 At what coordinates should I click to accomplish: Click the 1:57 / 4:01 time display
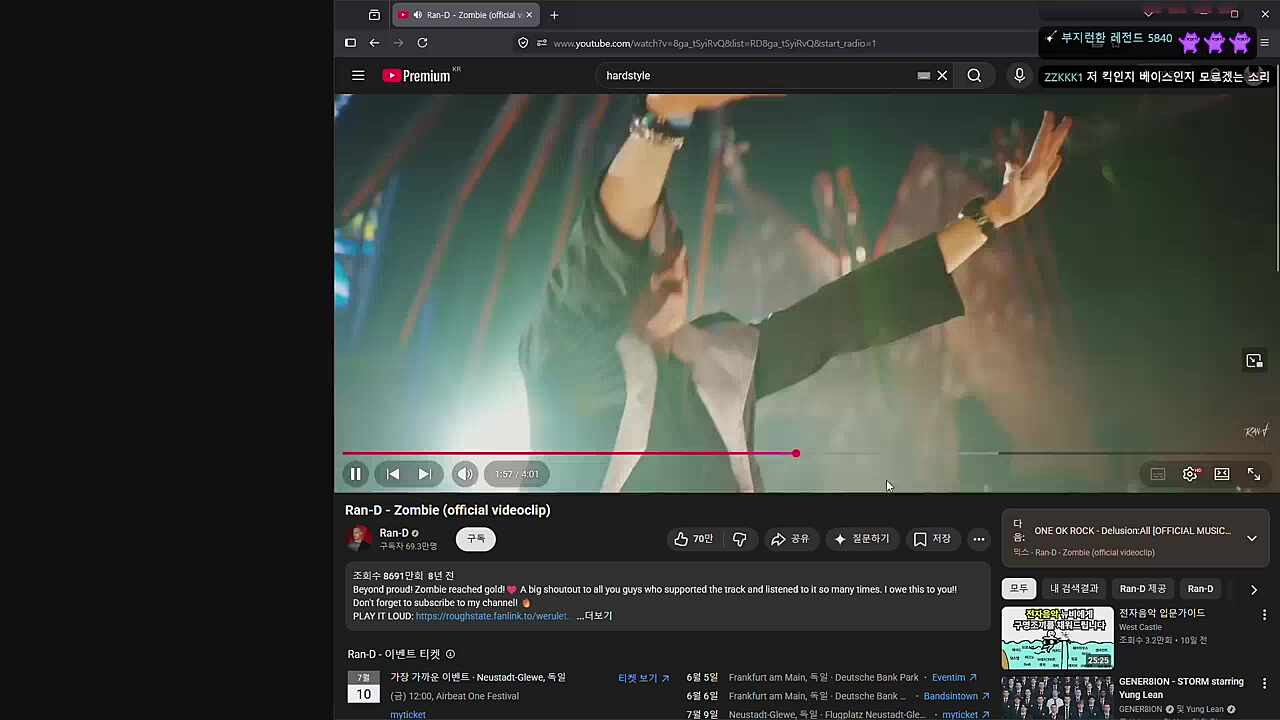517,474
